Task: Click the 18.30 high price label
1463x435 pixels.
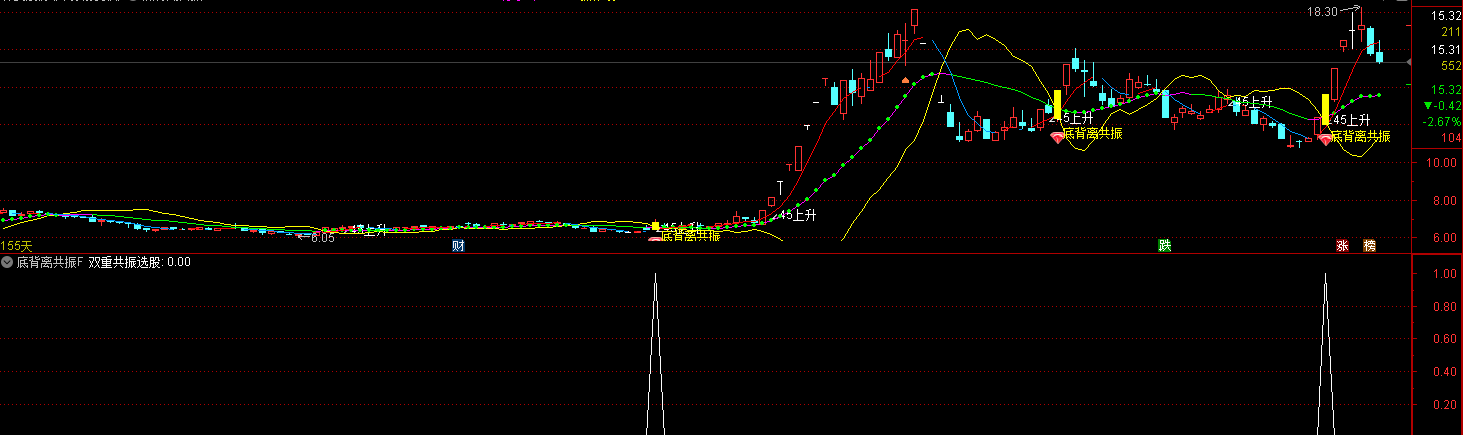Action: pos(1322,12)
